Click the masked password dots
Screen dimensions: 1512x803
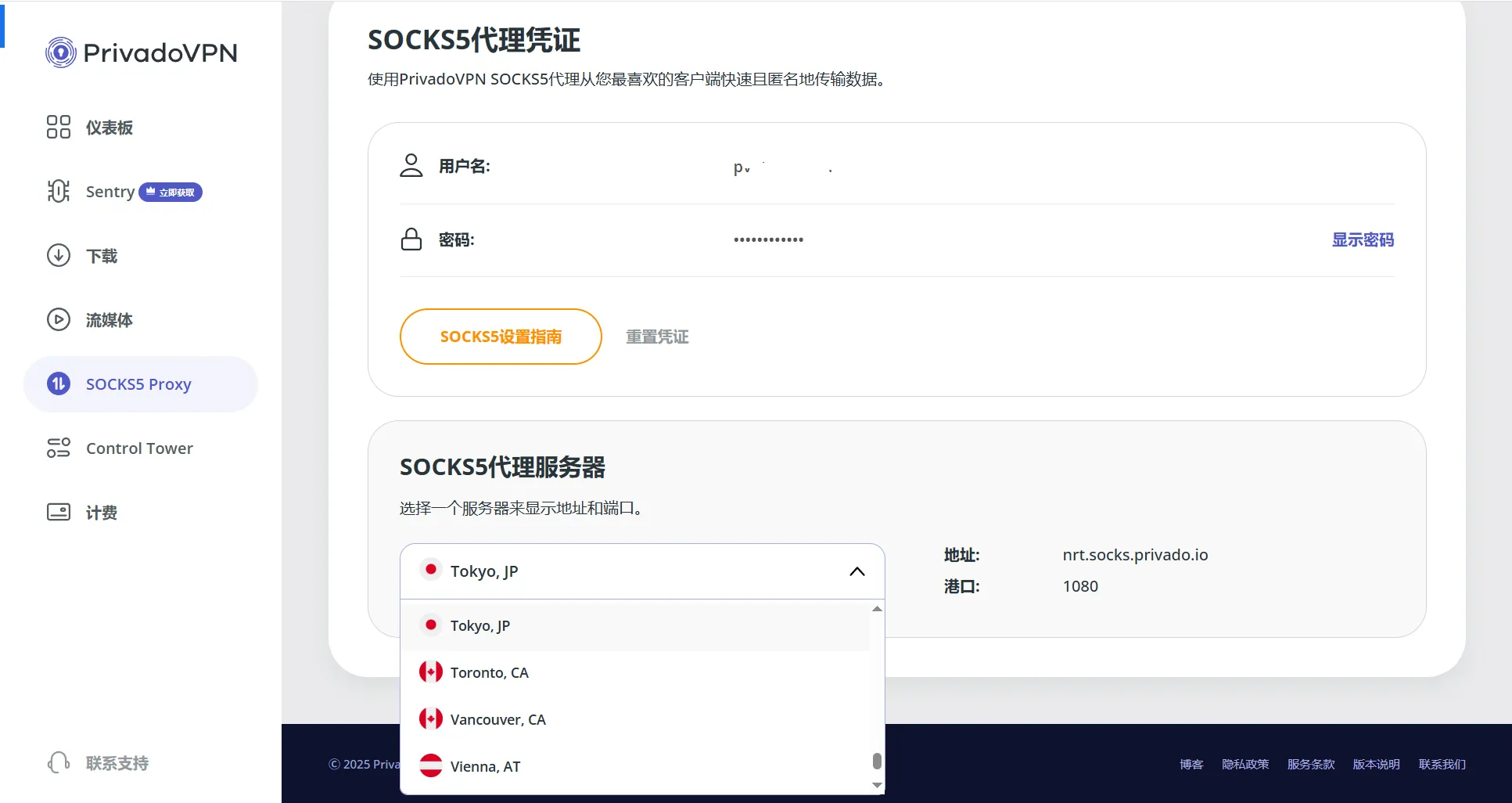pyautogui.click(x=768, y=239)
